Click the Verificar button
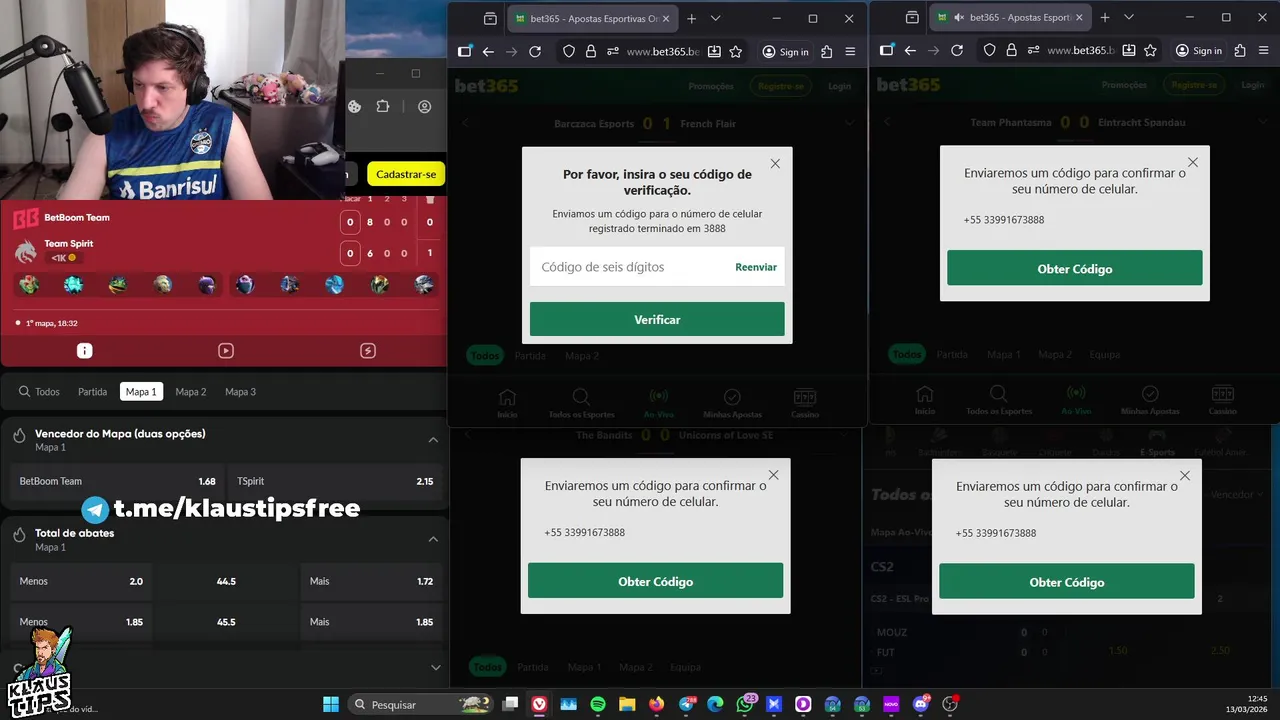1280x720 pixels. click(657, 319)
